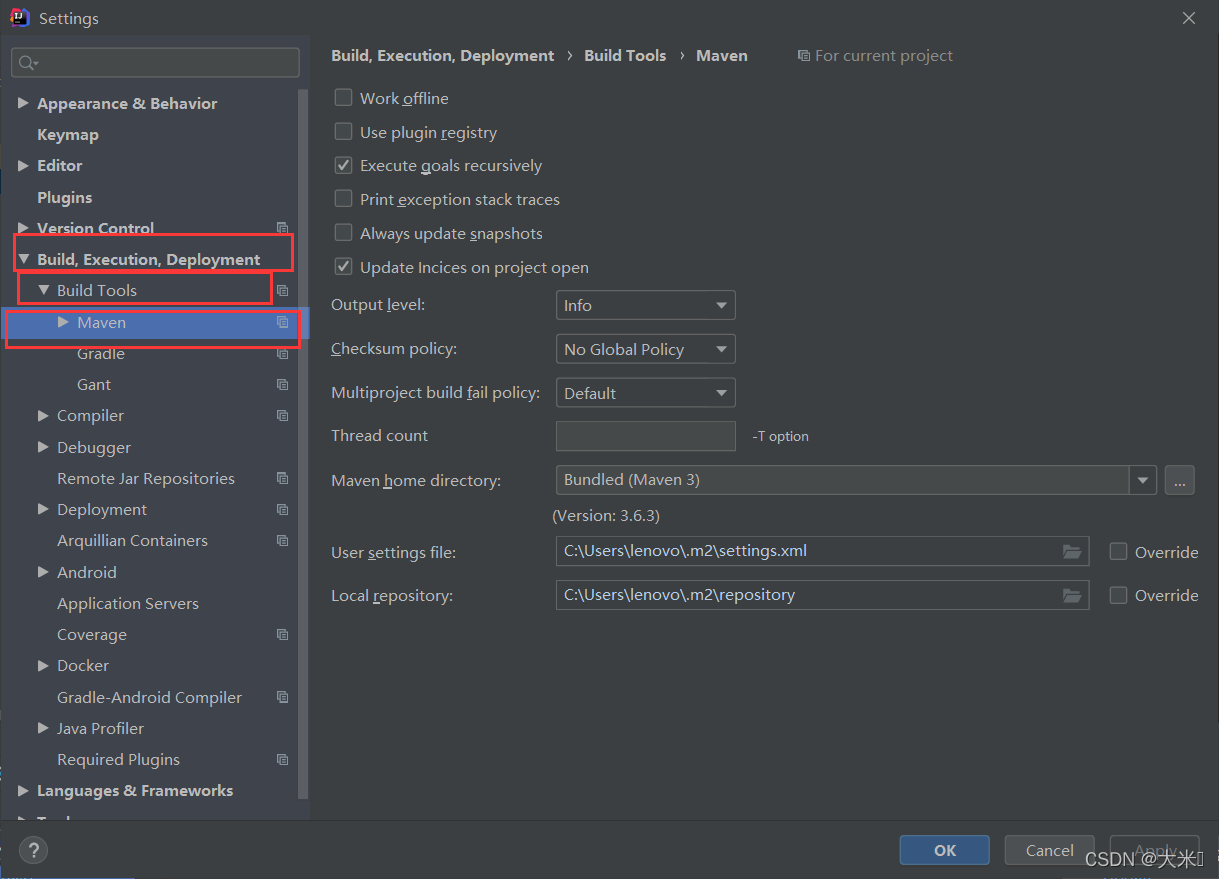Click the Thread count input field

646,436
